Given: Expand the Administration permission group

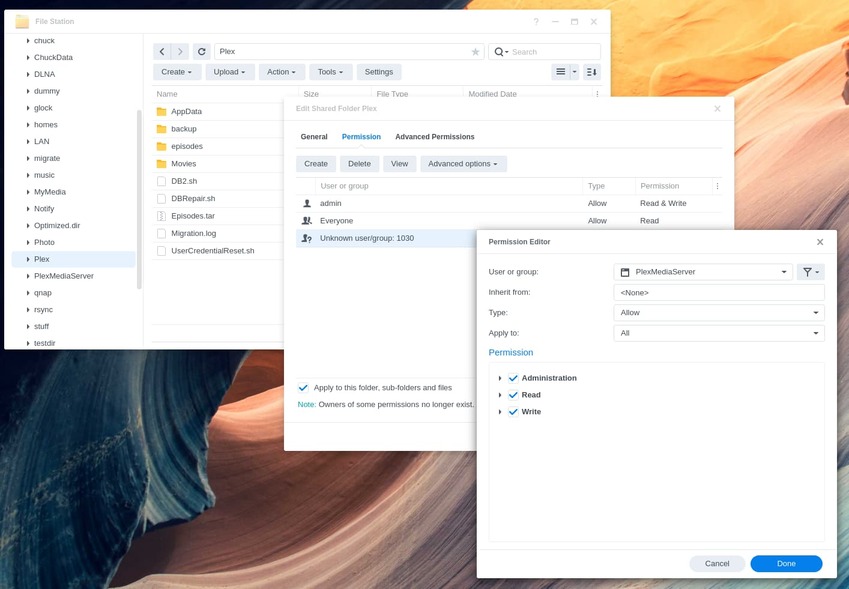Looking at the screenshot, I should pyautogui.click(x=500, y=378).
